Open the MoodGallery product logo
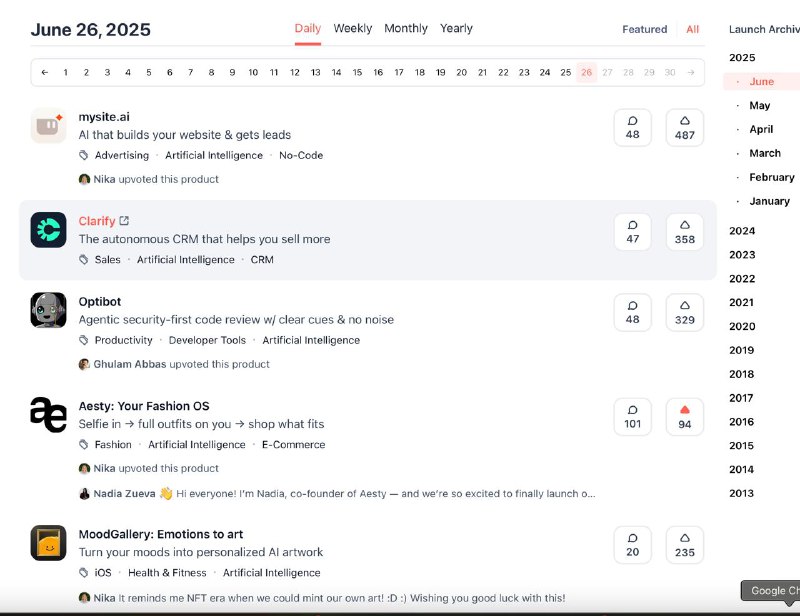This screenshot has height=616, width=800. pyautogui.click(x=48, y=543)
